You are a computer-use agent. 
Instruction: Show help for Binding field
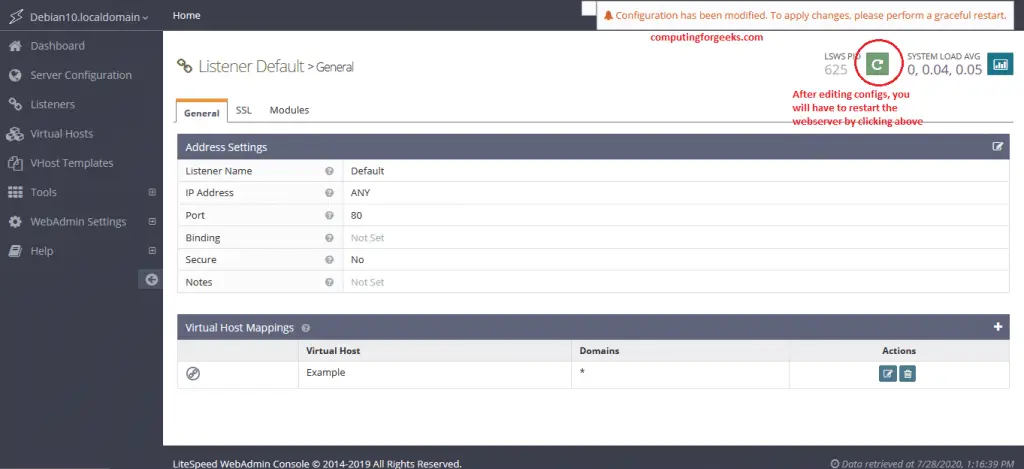coord(330,238)
